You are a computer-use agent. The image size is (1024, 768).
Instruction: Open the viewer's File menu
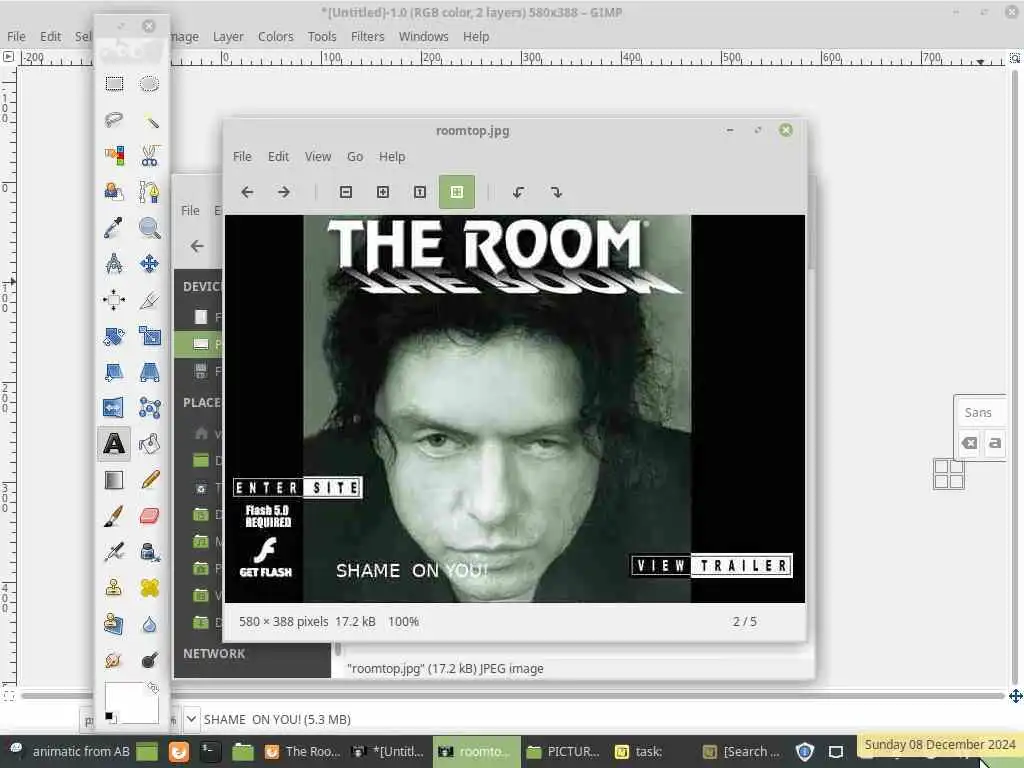pos(242,157)
